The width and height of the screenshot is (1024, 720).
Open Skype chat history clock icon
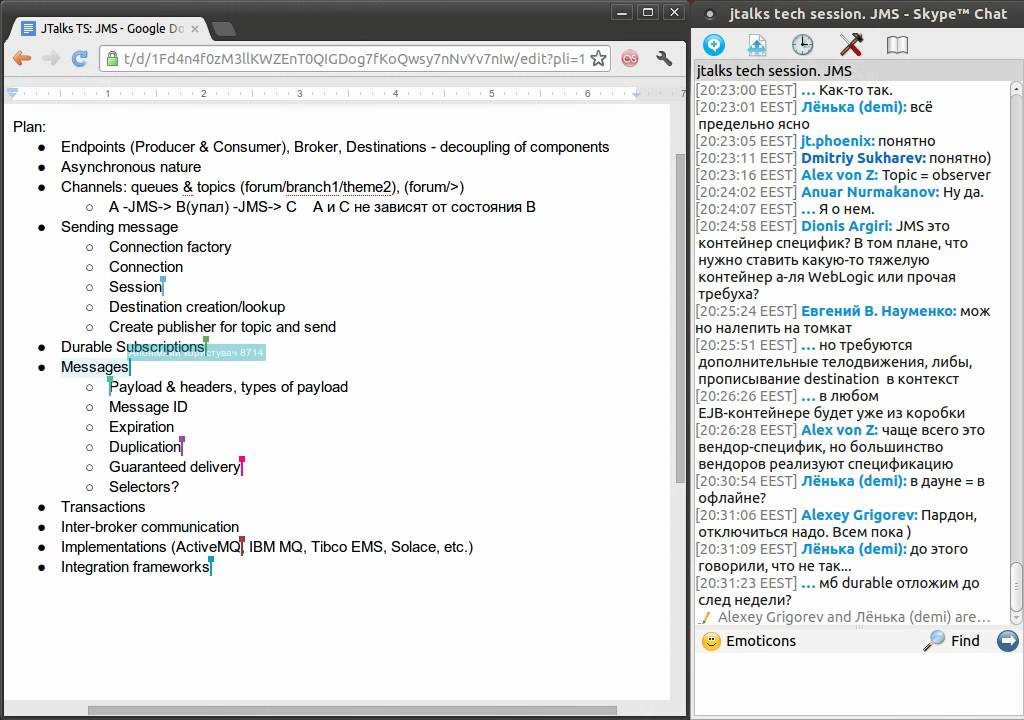pos(803,44)
